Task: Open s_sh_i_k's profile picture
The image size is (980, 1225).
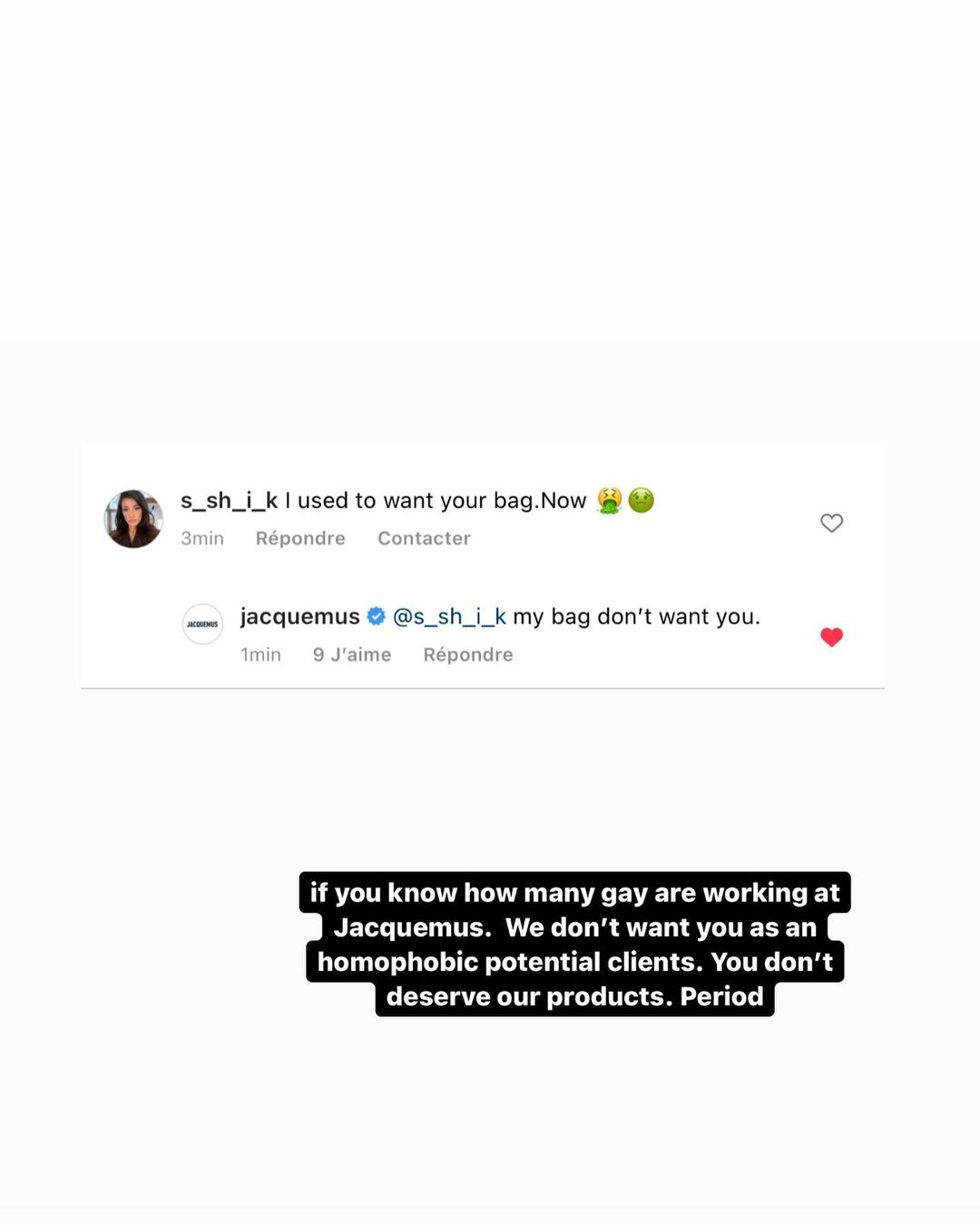Action: pos(133,519)
